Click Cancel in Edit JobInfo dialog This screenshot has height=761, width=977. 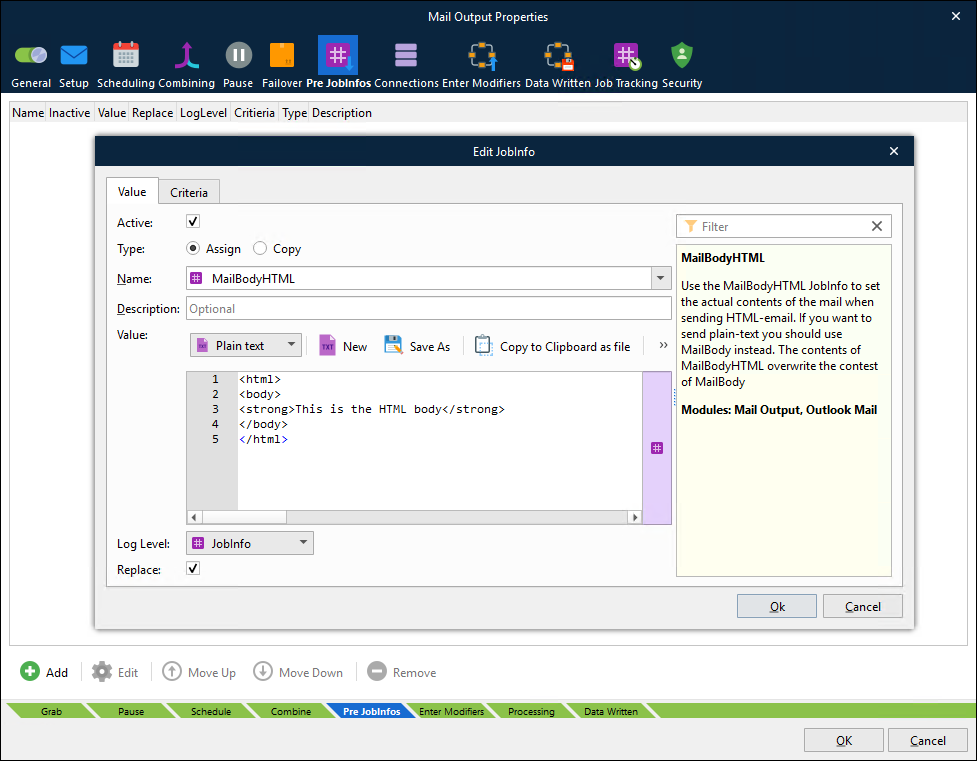[862, 606]
